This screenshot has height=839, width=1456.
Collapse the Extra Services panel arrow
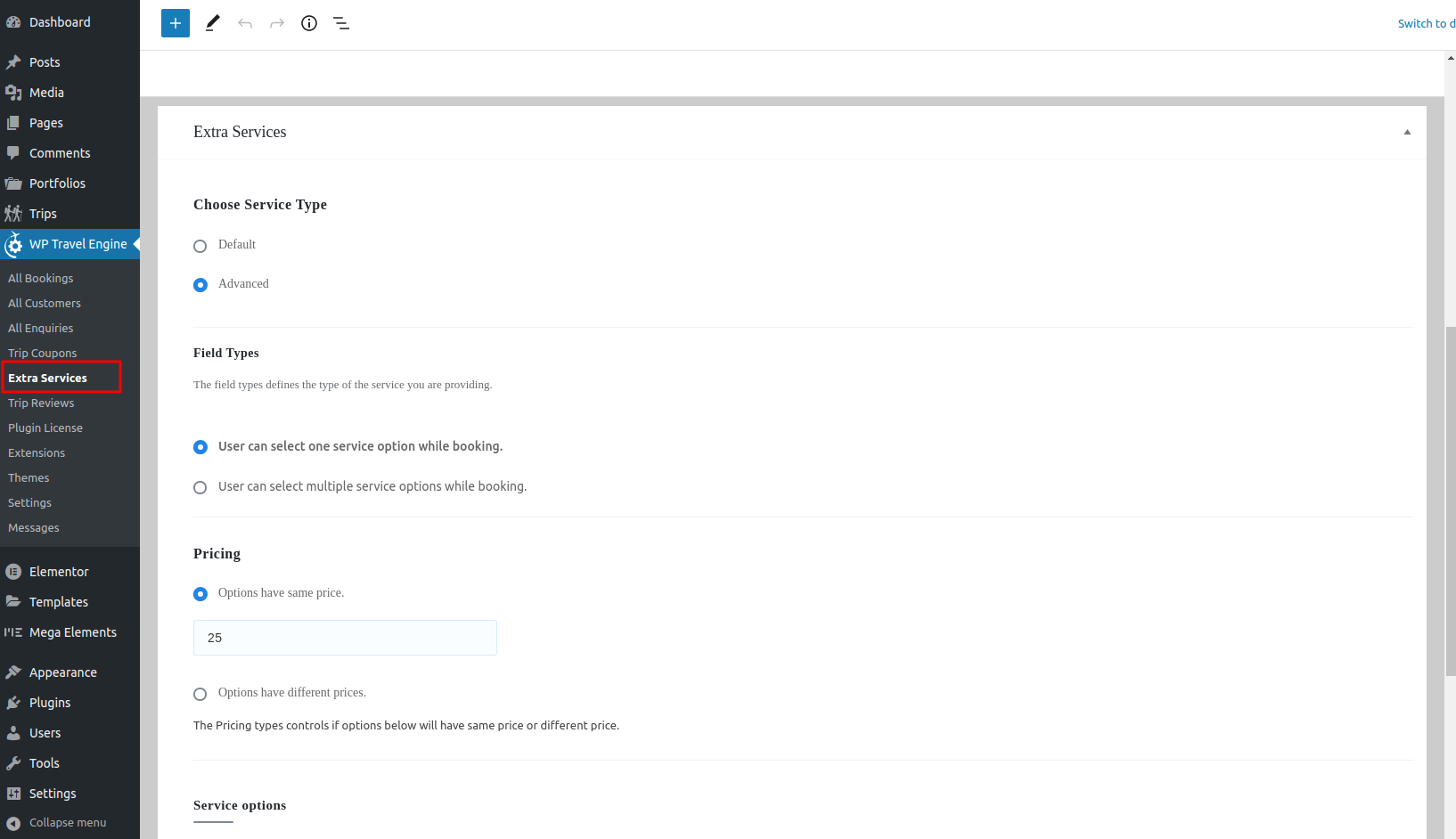[x=1407, y=132]
